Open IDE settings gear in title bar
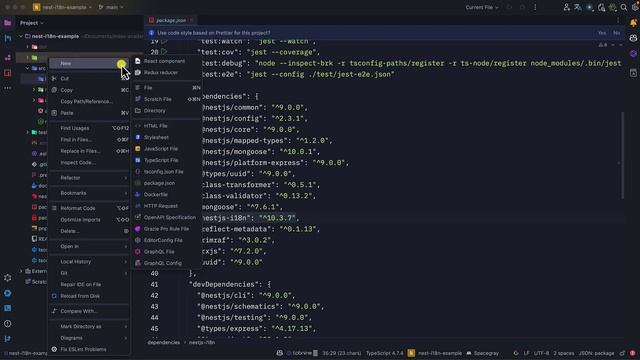This screenshot has height=360, width=640. [635, 7]
